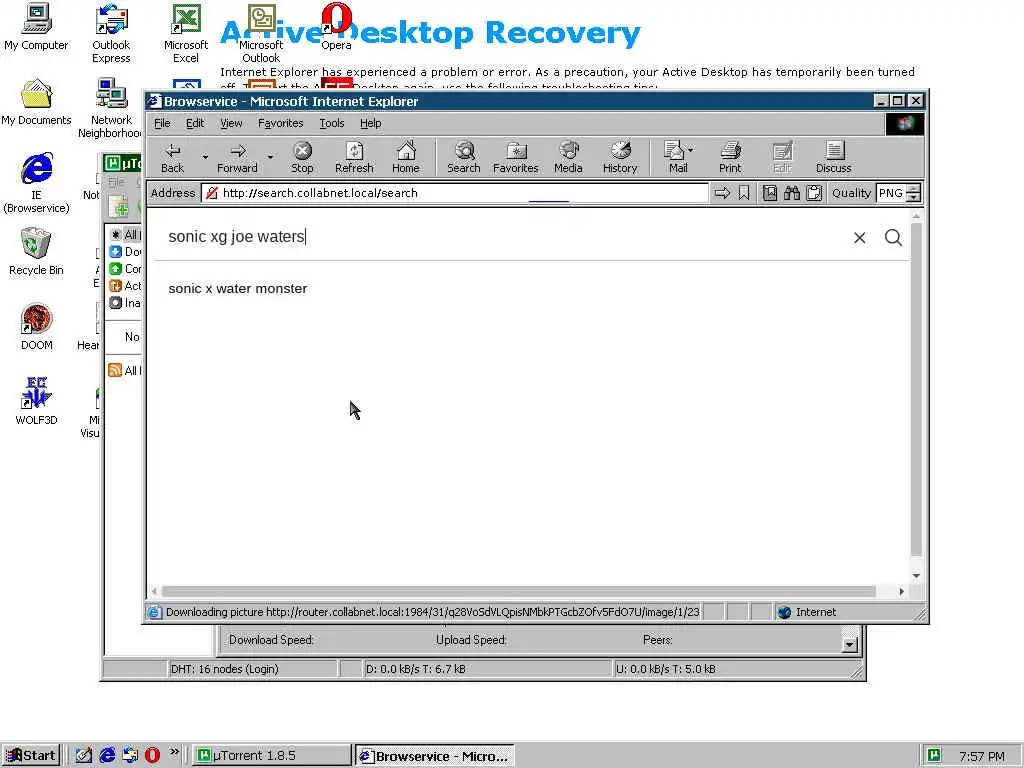1024x768 pixels.
Task: Edit the Quality PNG field
Action: tap(891, 193)
